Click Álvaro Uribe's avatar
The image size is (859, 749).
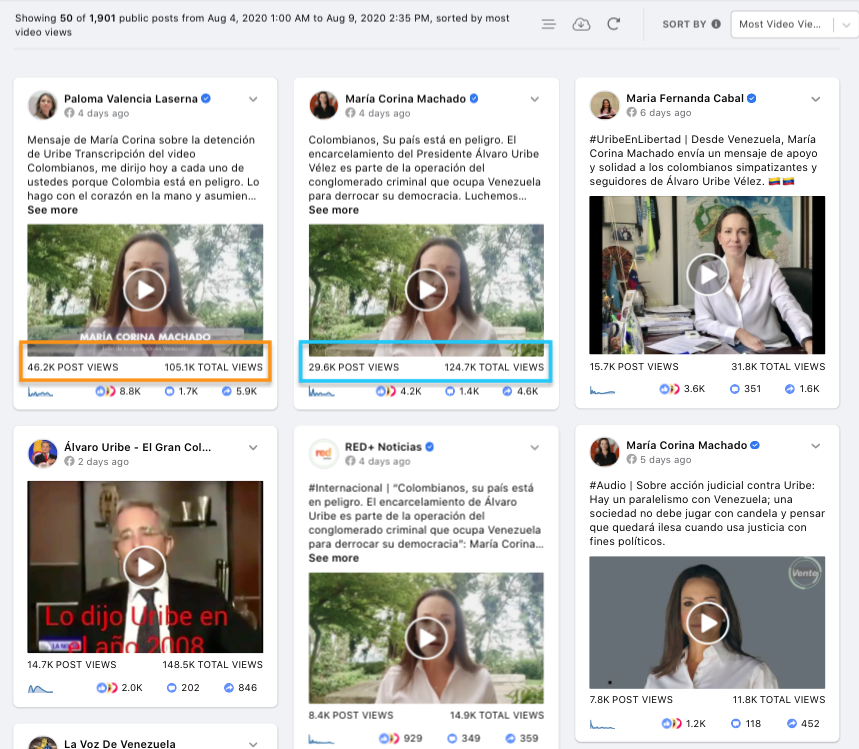(42, 453)
